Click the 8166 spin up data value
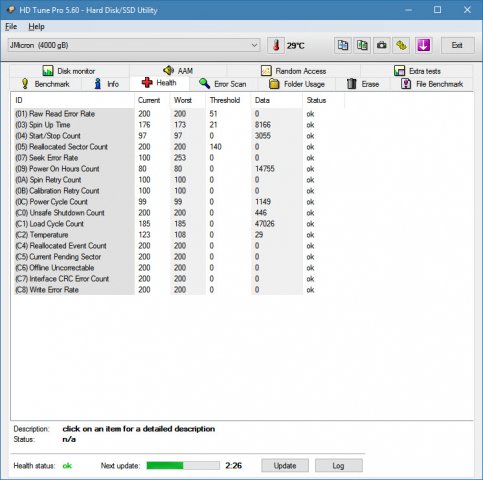The height and width of the screenshot is (480, 483). click(x=263, y=125)
